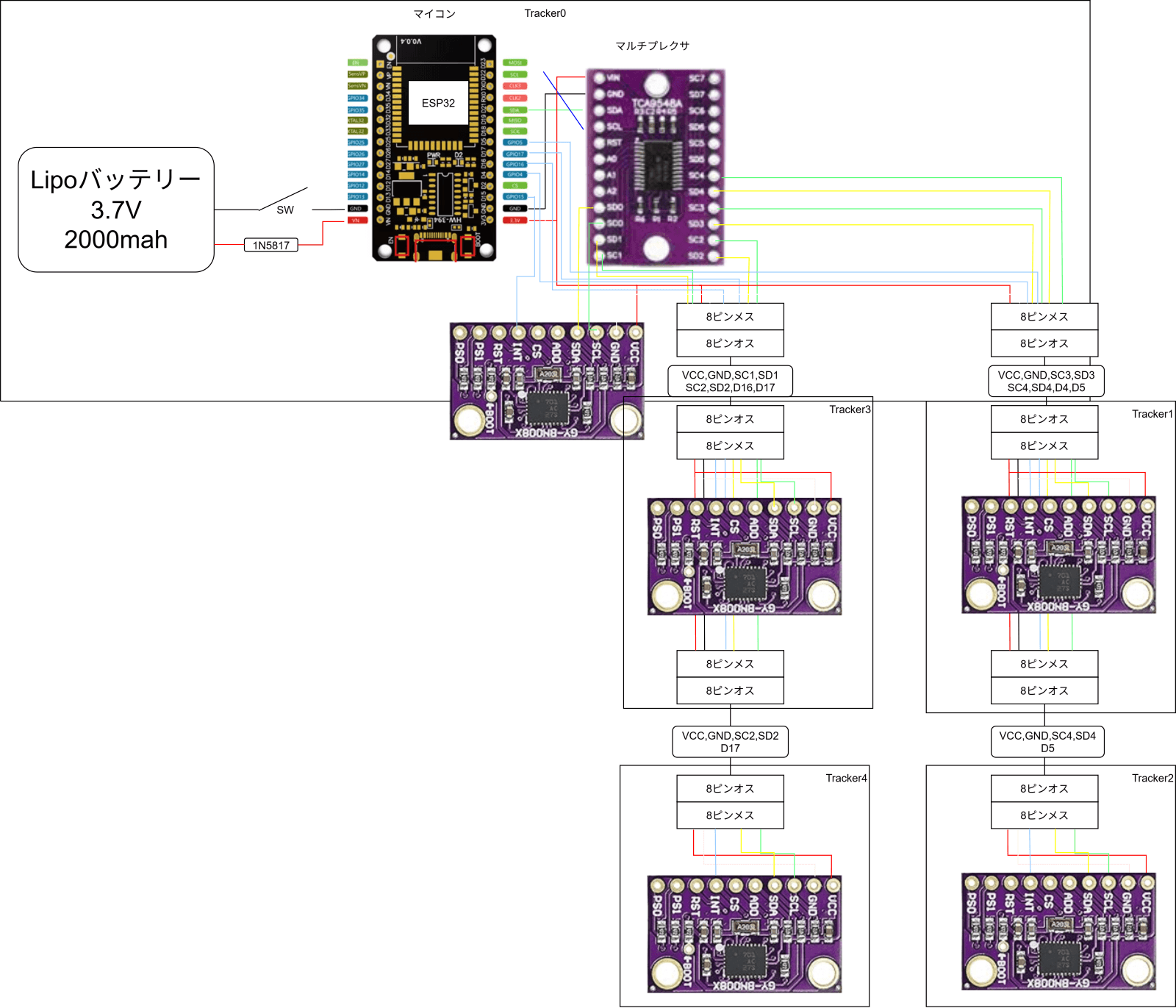The width and height of the screenshot is (1176, 1008).
Task: Select the Lipo battery 3.7V 2000mah box
Action: click(x=116, y=210)
